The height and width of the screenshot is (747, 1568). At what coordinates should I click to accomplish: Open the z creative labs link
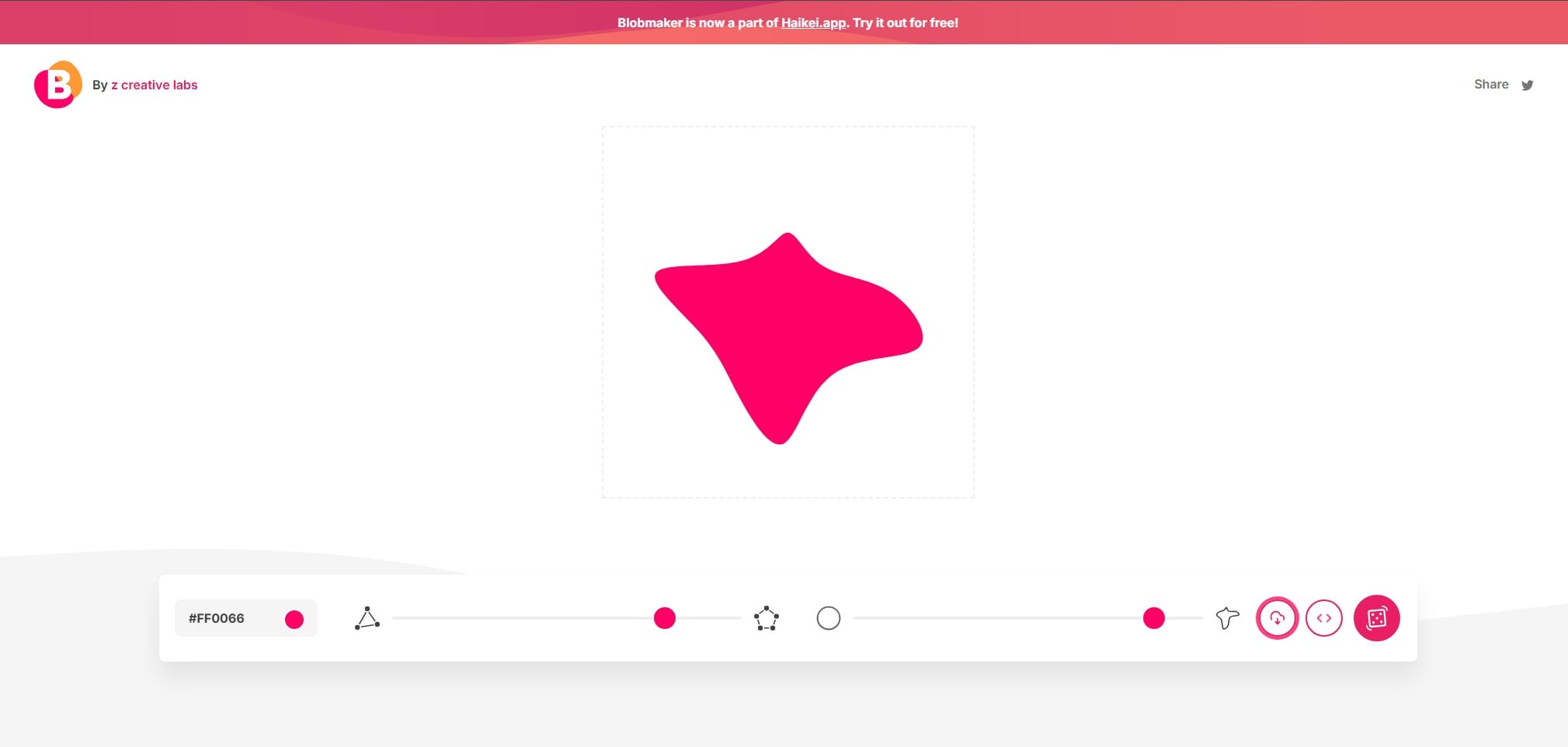(x=154, y=85)
